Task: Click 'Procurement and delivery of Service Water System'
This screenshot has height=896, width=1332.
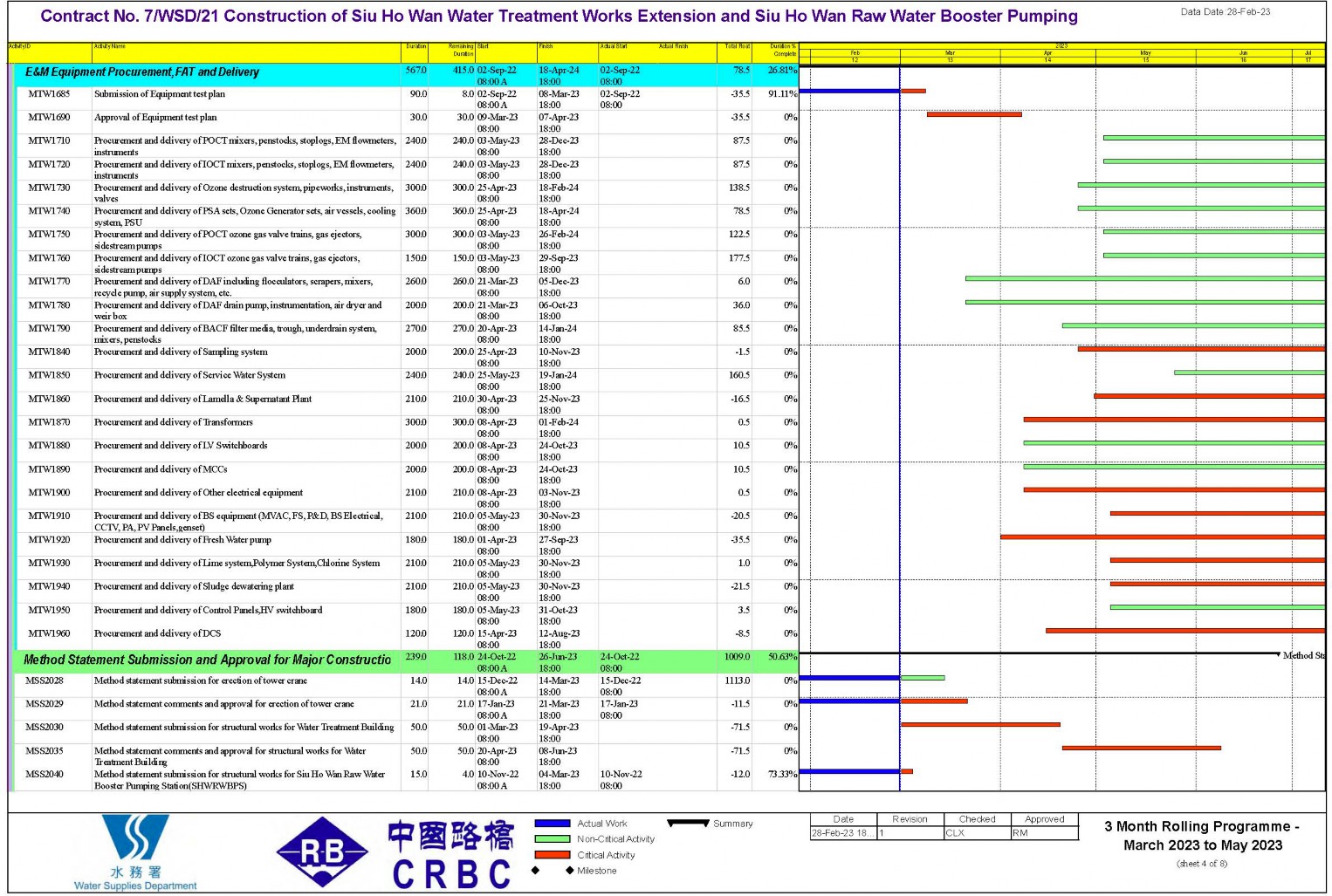Action: pyautogui.click(x=189, y=376)
